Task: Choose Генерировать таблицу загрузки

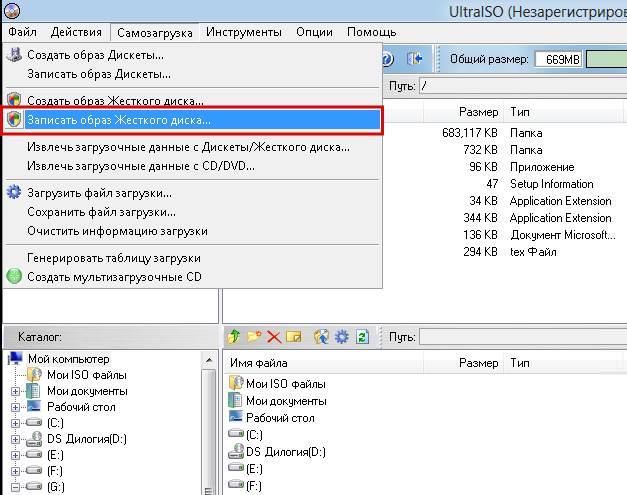Action: (192, 258)
